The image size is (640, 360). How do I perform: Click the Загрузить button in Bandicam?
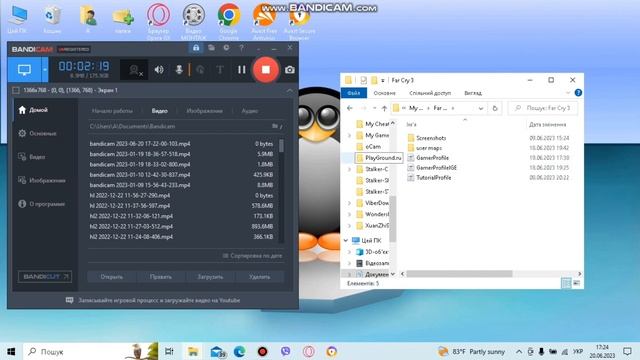[x=210, y=277]
